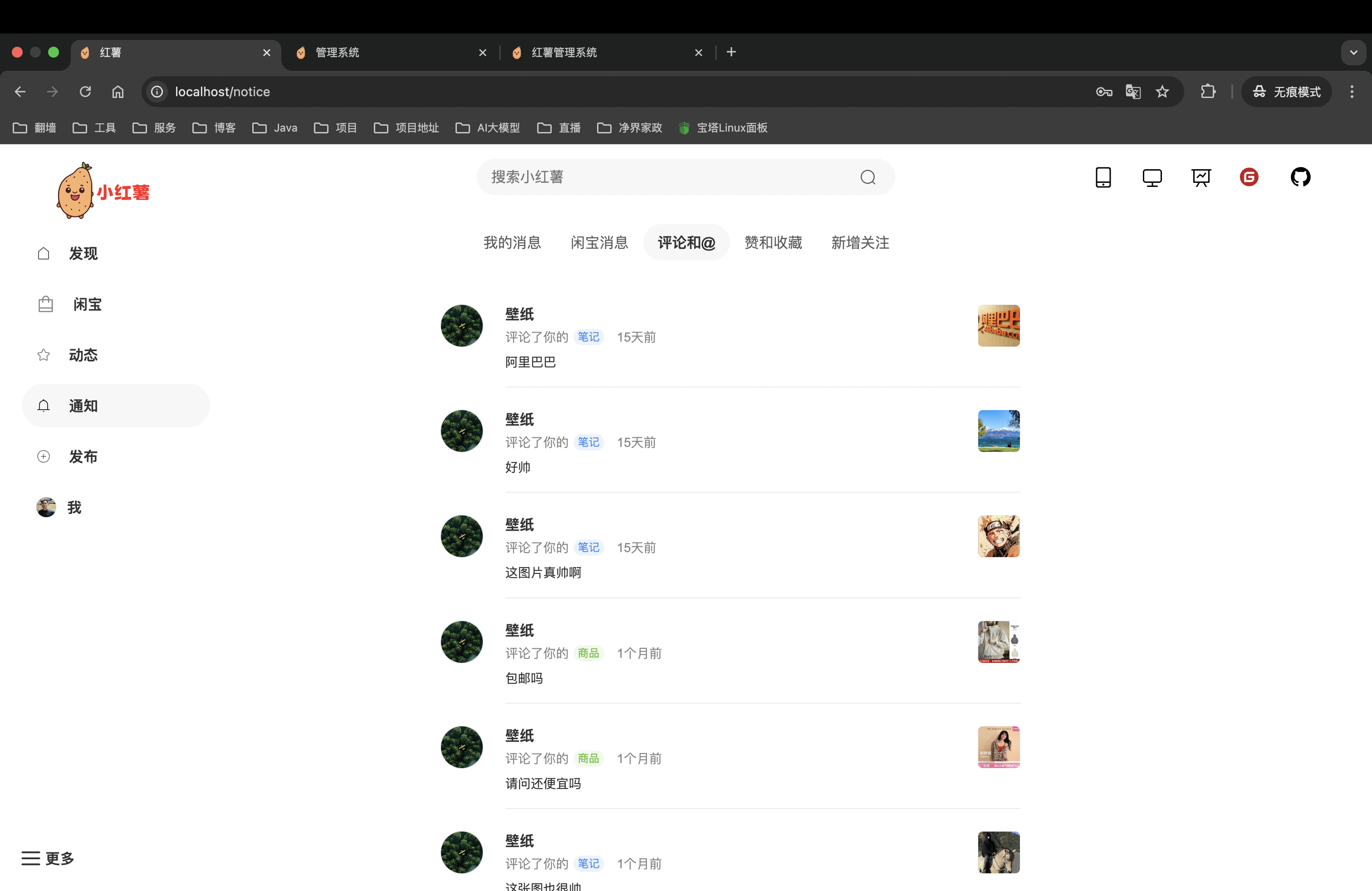Switch to 赞和收藏 tab

point(773,243)
